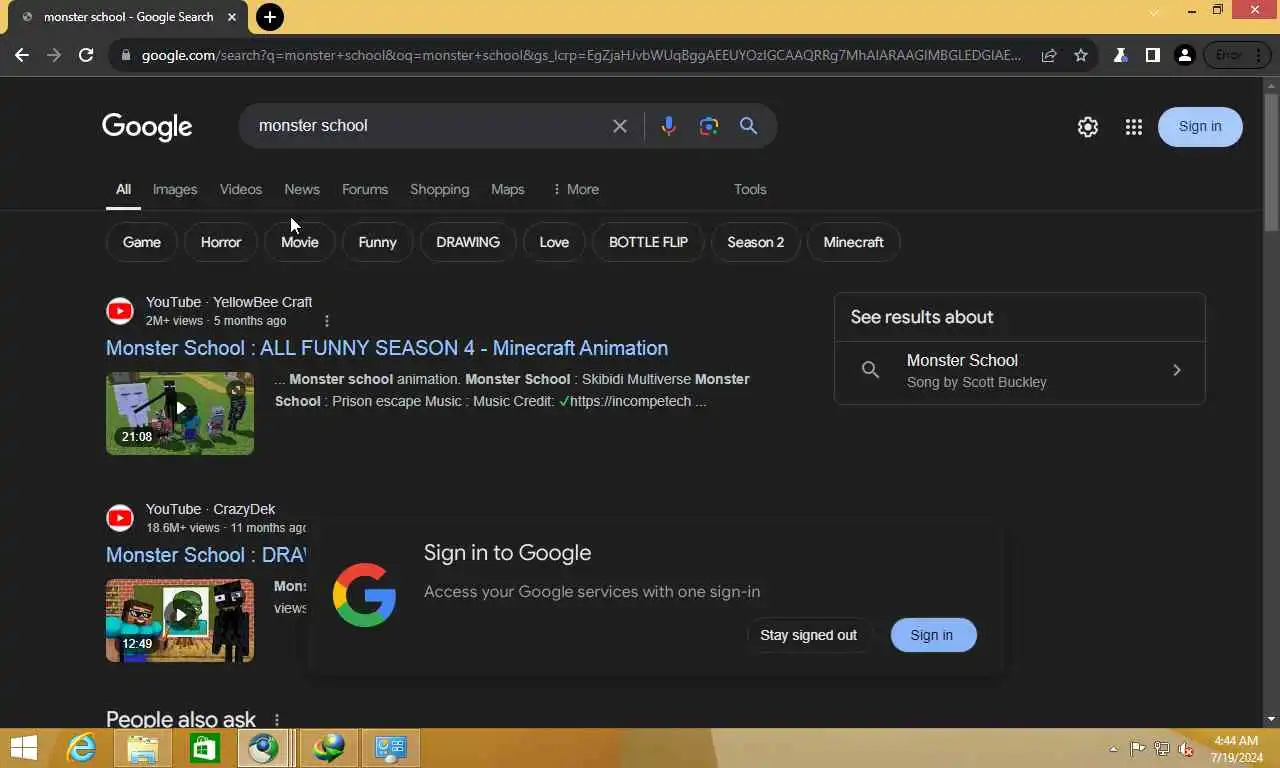This screenshot has height=768, width=1280.
Task: Click the Error update button
Action: 1236,55
